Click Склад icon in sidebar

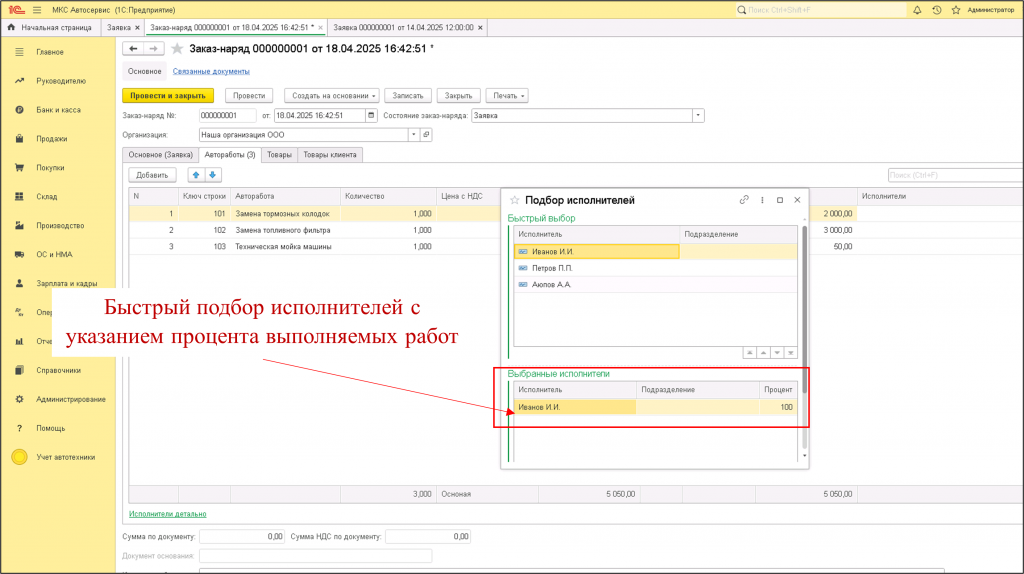tap(20, 197)
